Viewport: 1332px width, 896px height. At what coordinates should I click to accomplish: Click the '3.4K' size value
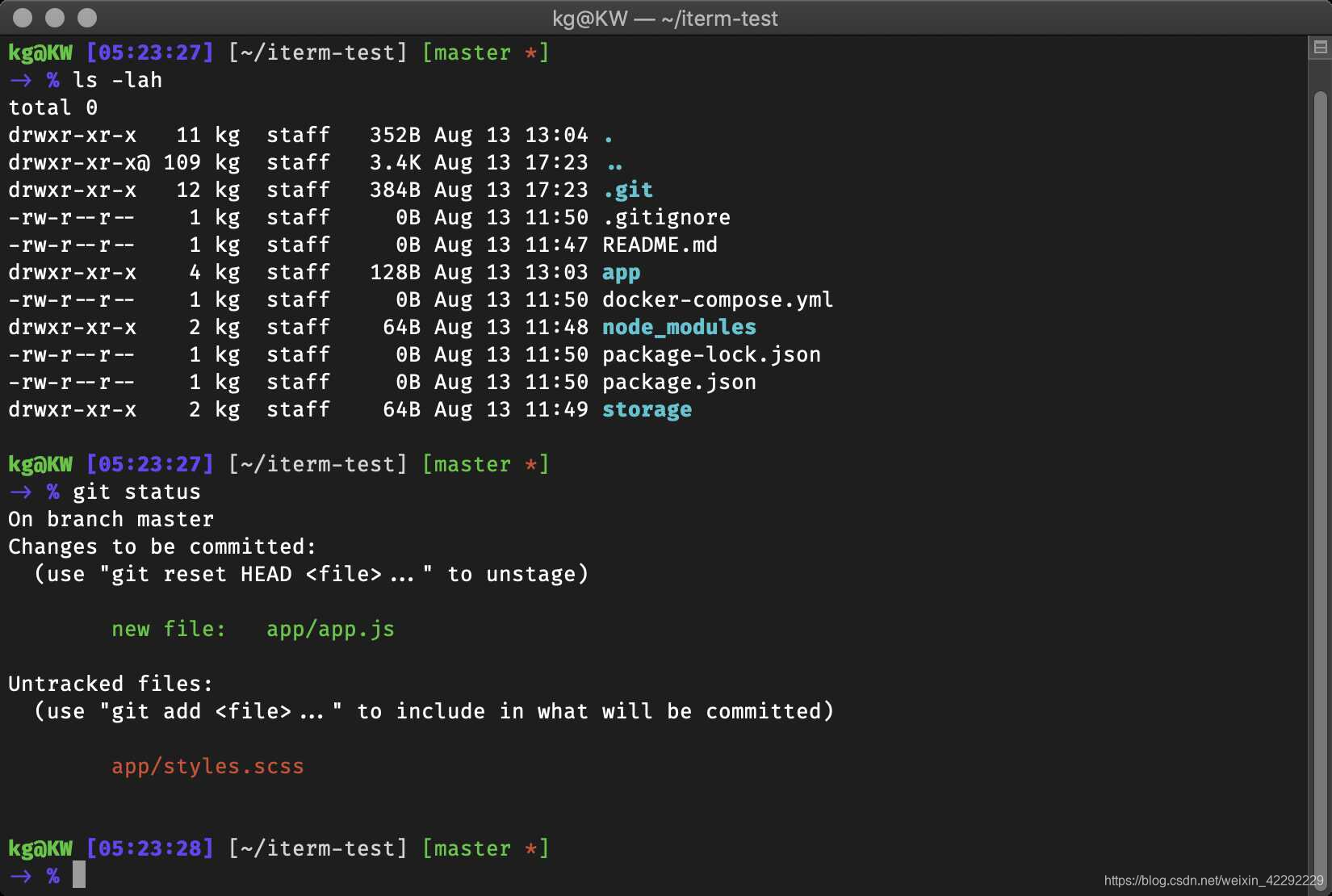coord(396,162)
